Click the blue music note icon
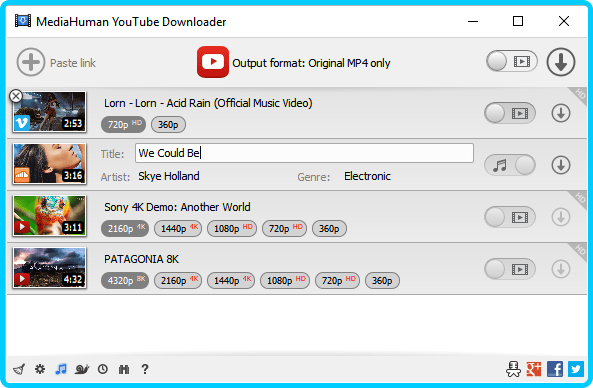593x388 pixels. (x=61, y=369)
